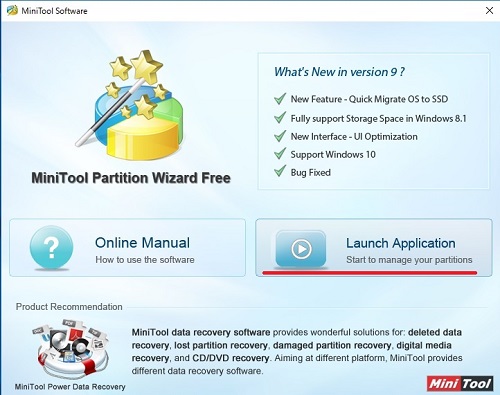The height and width of the screenshot is (395, 500).
Task: Click the Launch Application play icon
Action: pyautogui.click(x=301, y=249)
